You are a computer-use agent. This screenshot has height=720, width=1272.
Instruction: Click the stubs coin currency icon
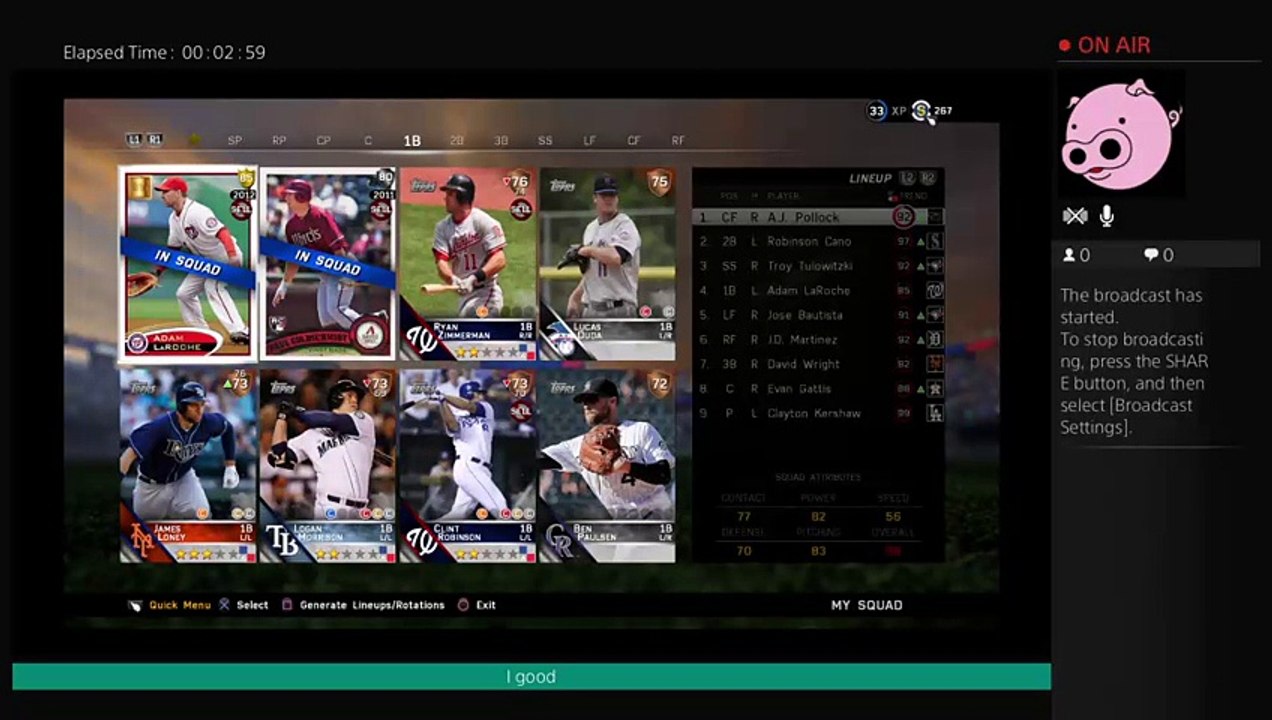tap(921, 111)
